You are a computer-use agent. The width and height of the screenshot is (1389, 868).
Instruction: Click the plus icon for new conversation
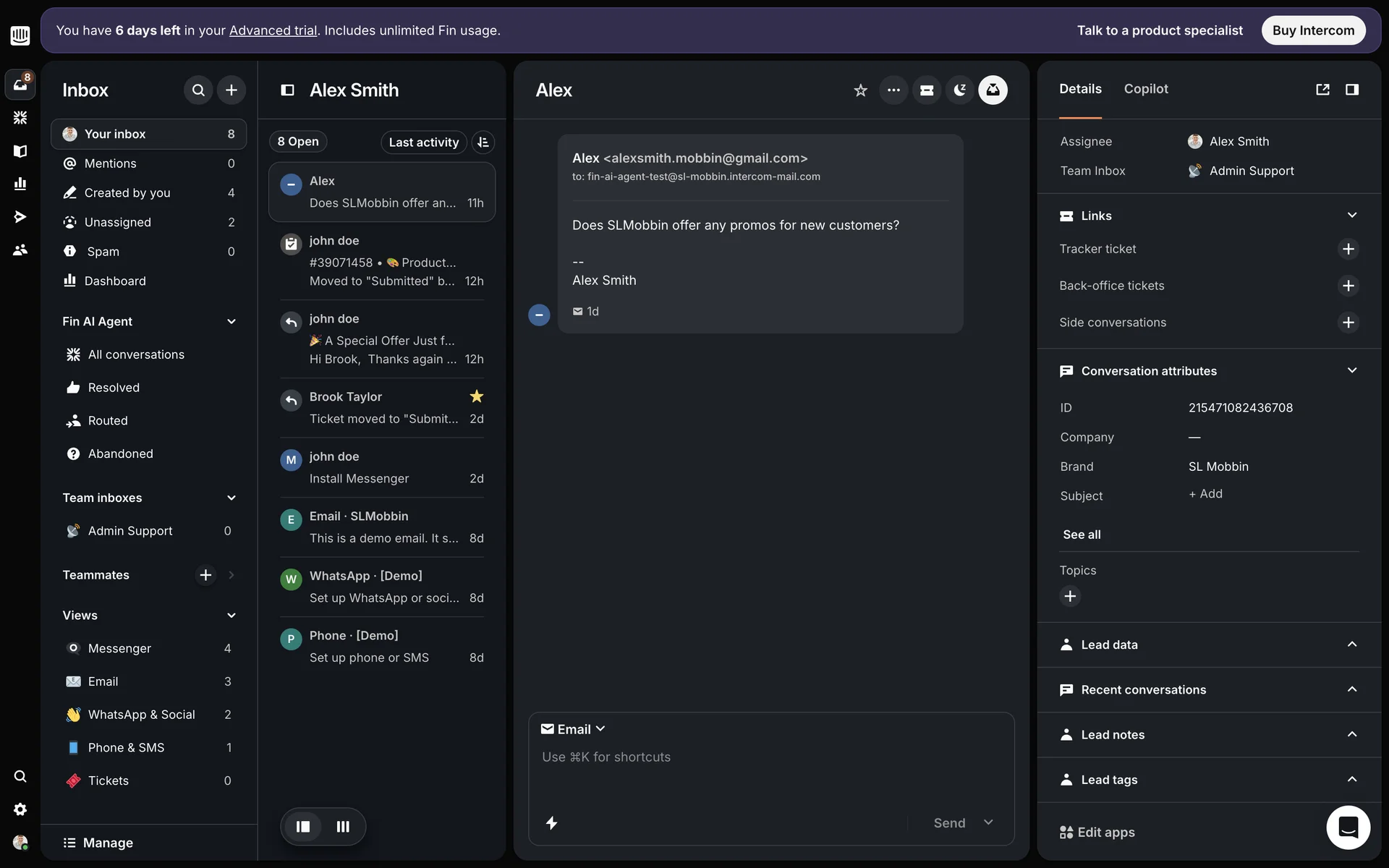coord(231,90)
